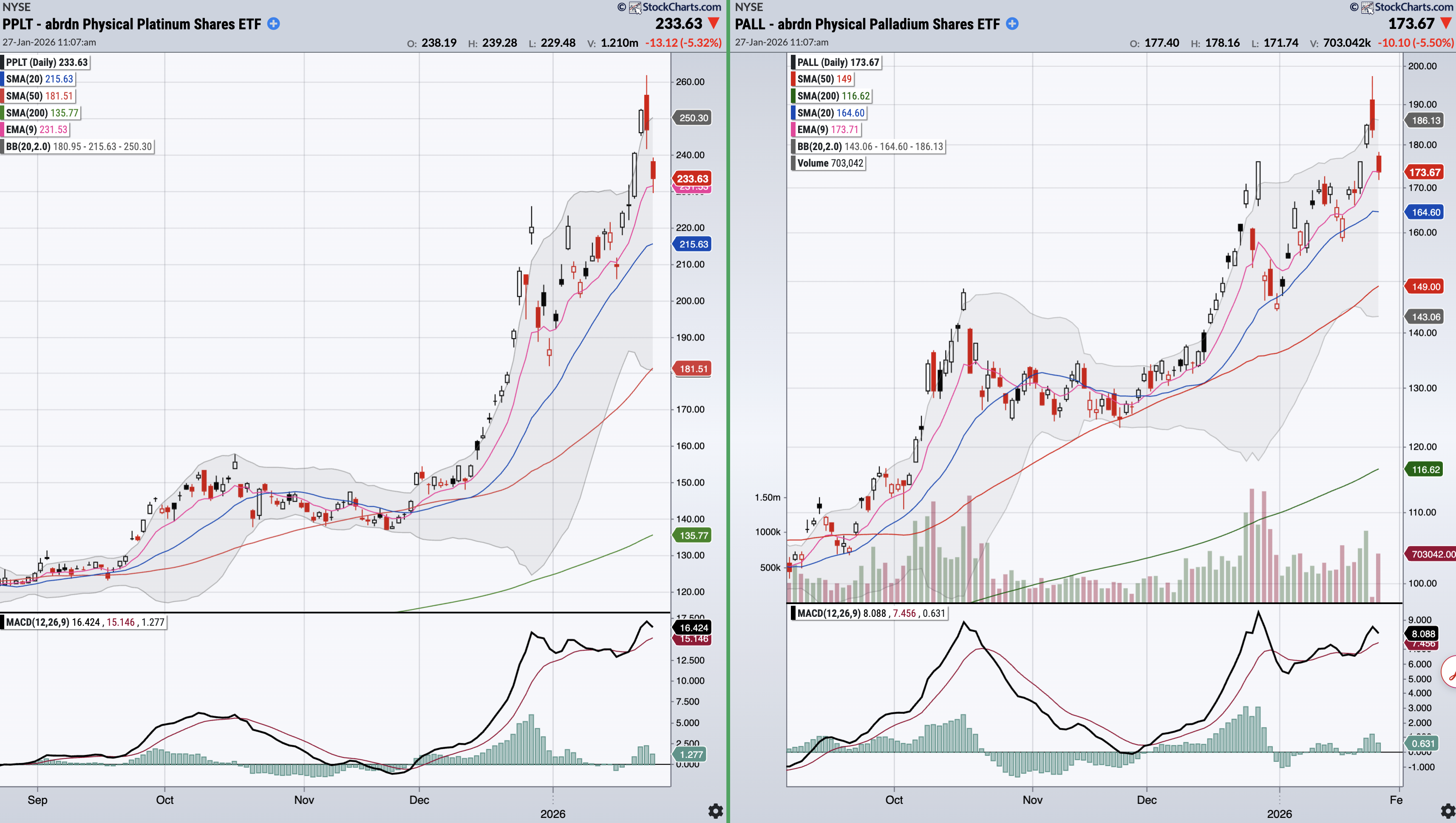Click the blue plus icon beside PALL title

1012,24
